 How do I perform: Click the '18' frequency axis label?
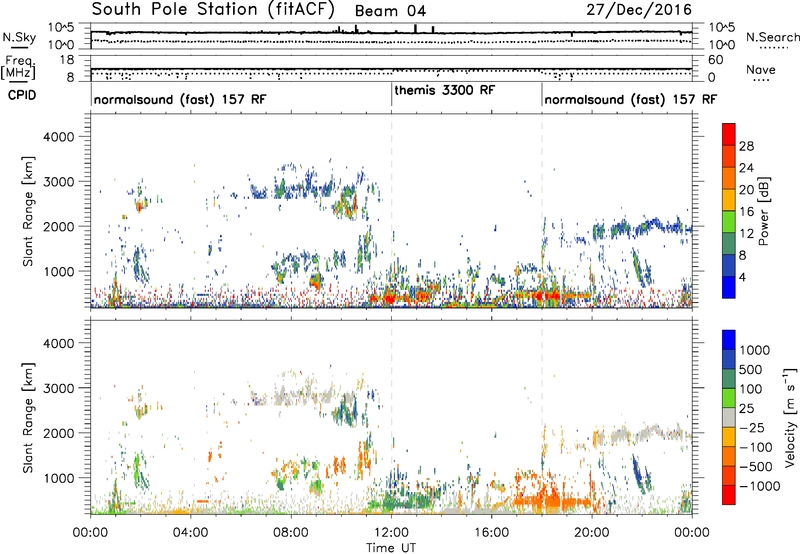coord(67,60)
